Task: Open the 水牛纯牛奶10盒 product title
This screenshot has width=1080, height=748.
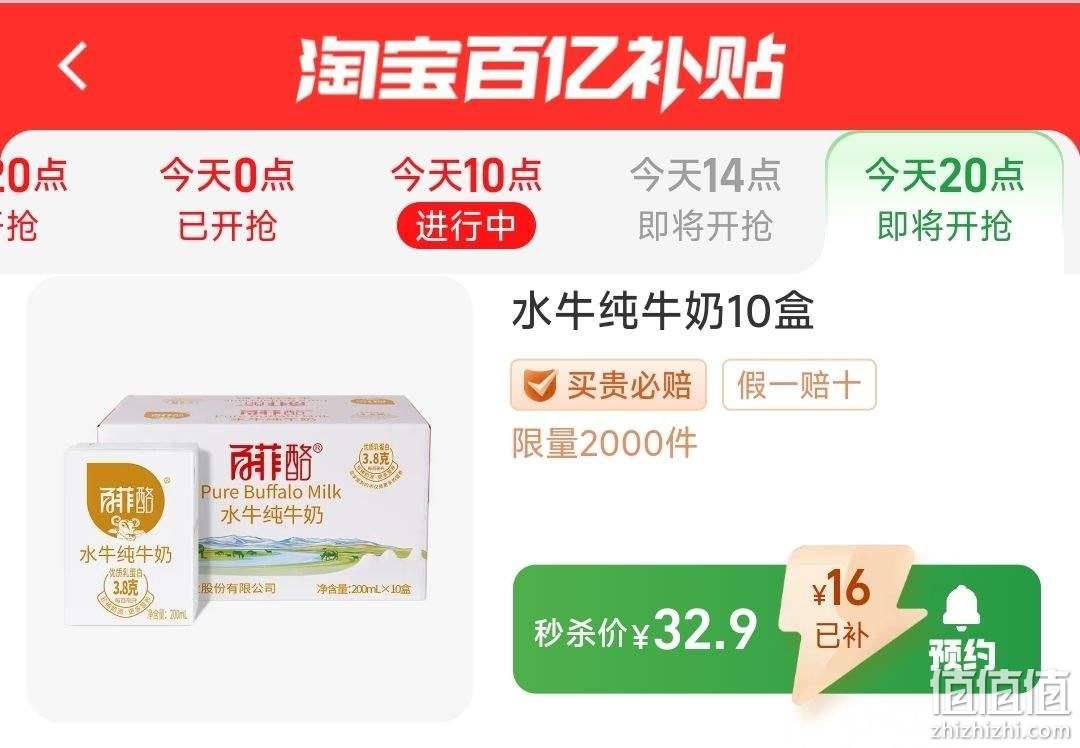Action: (663, 311)
